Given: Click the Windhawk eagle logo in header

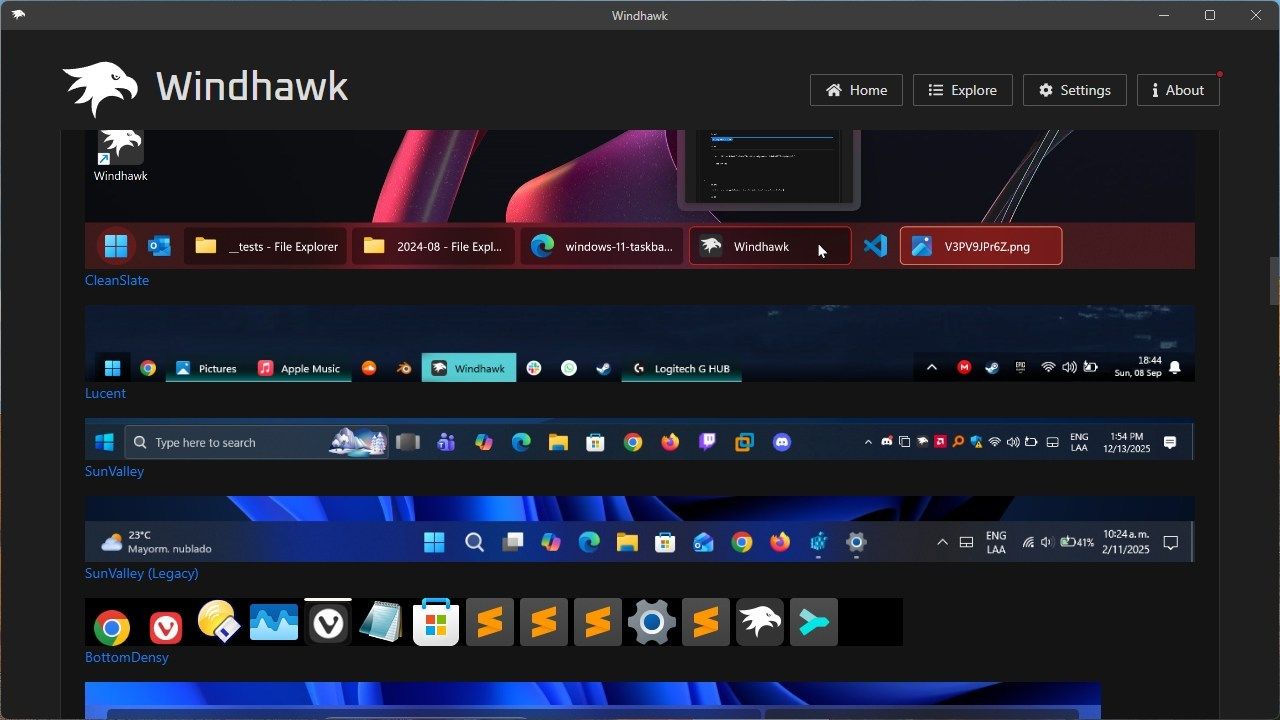Looking at the screenshot, I should [x=100, y=88].
